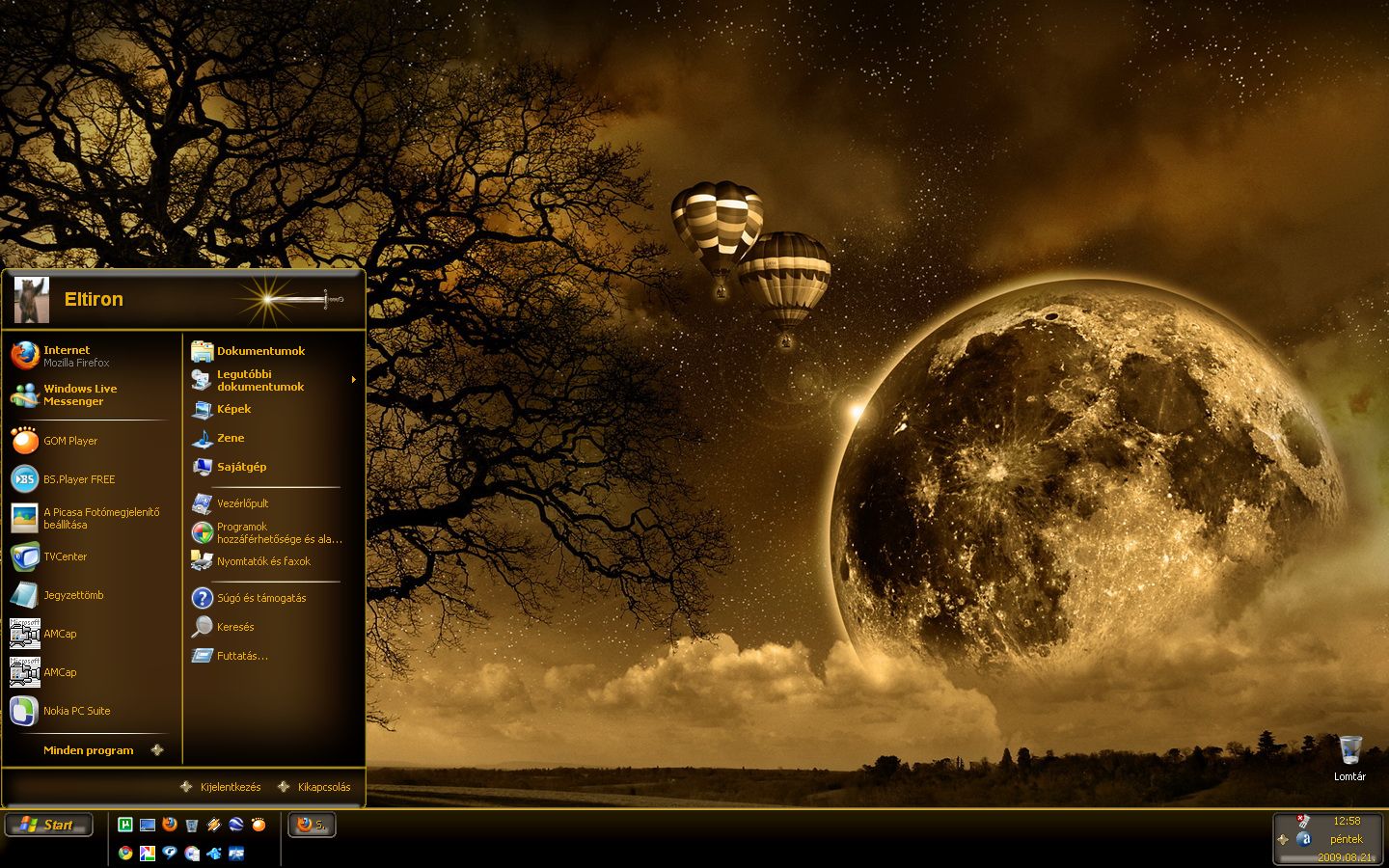Click the Eltiron username header
1389x868 pixels.
tap(94, 299)
